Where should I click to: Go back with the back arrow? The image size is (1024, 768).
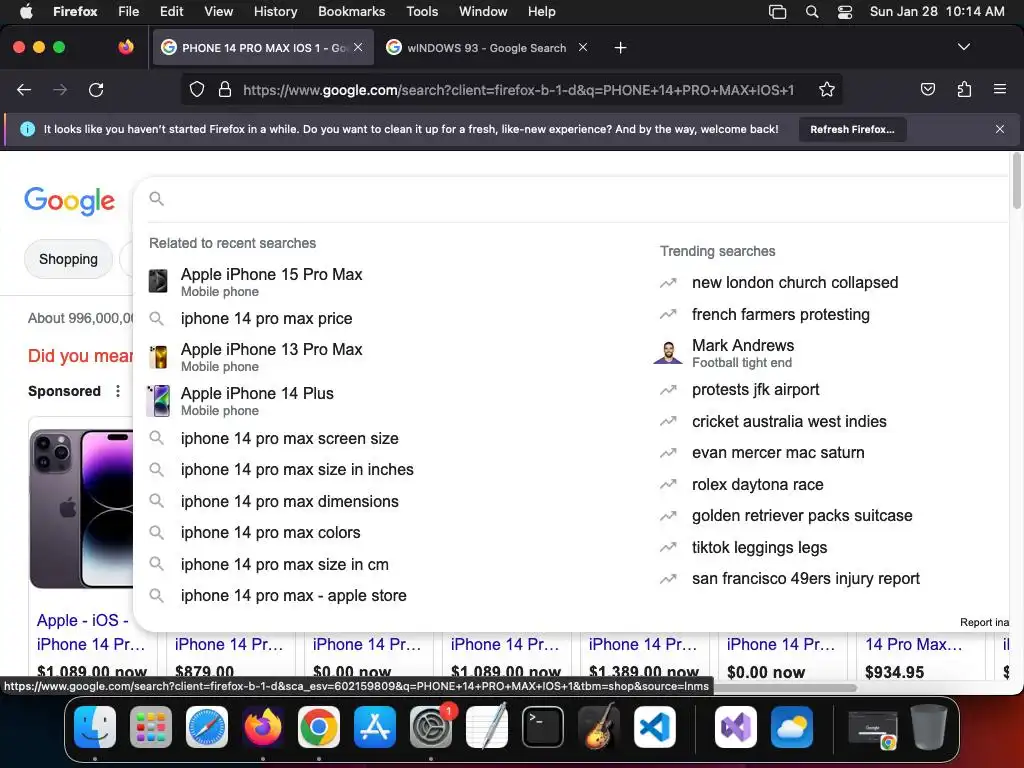tap(24, 89)
